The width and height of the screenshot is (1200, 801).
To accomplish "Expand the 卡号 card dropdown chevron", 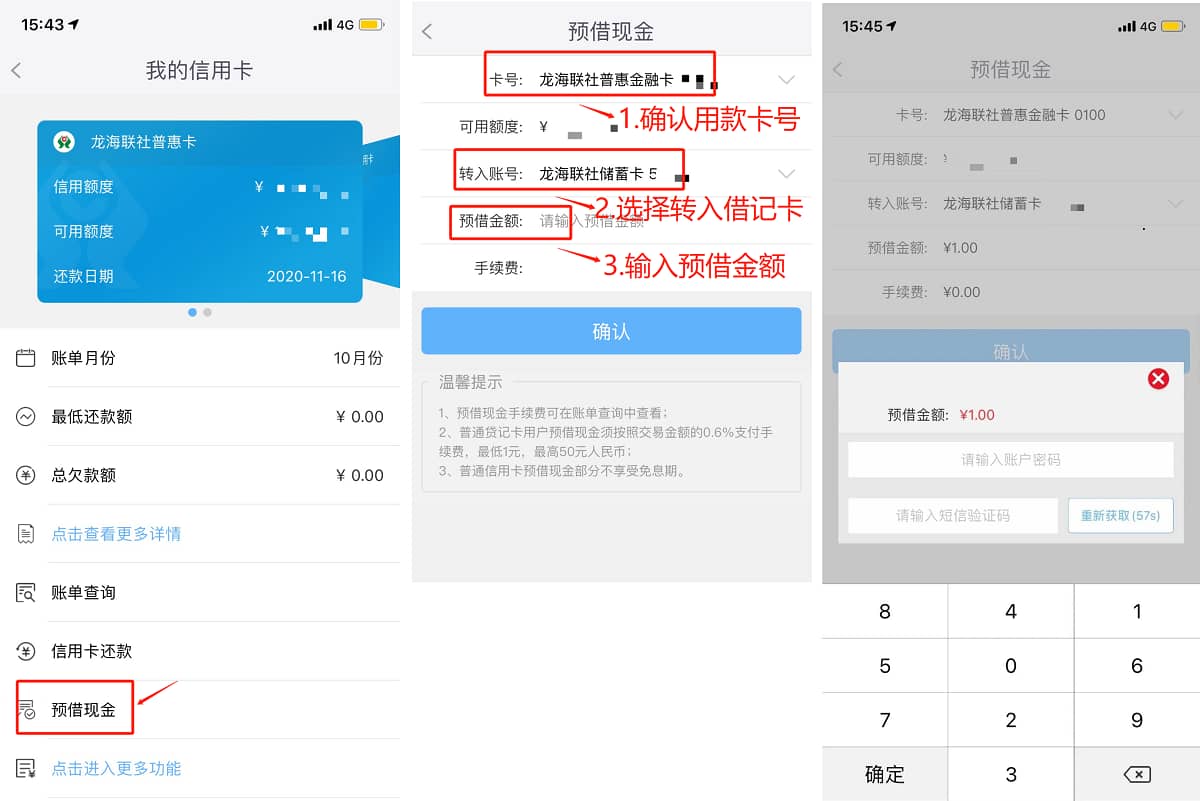I will click(x=786, y=80).
